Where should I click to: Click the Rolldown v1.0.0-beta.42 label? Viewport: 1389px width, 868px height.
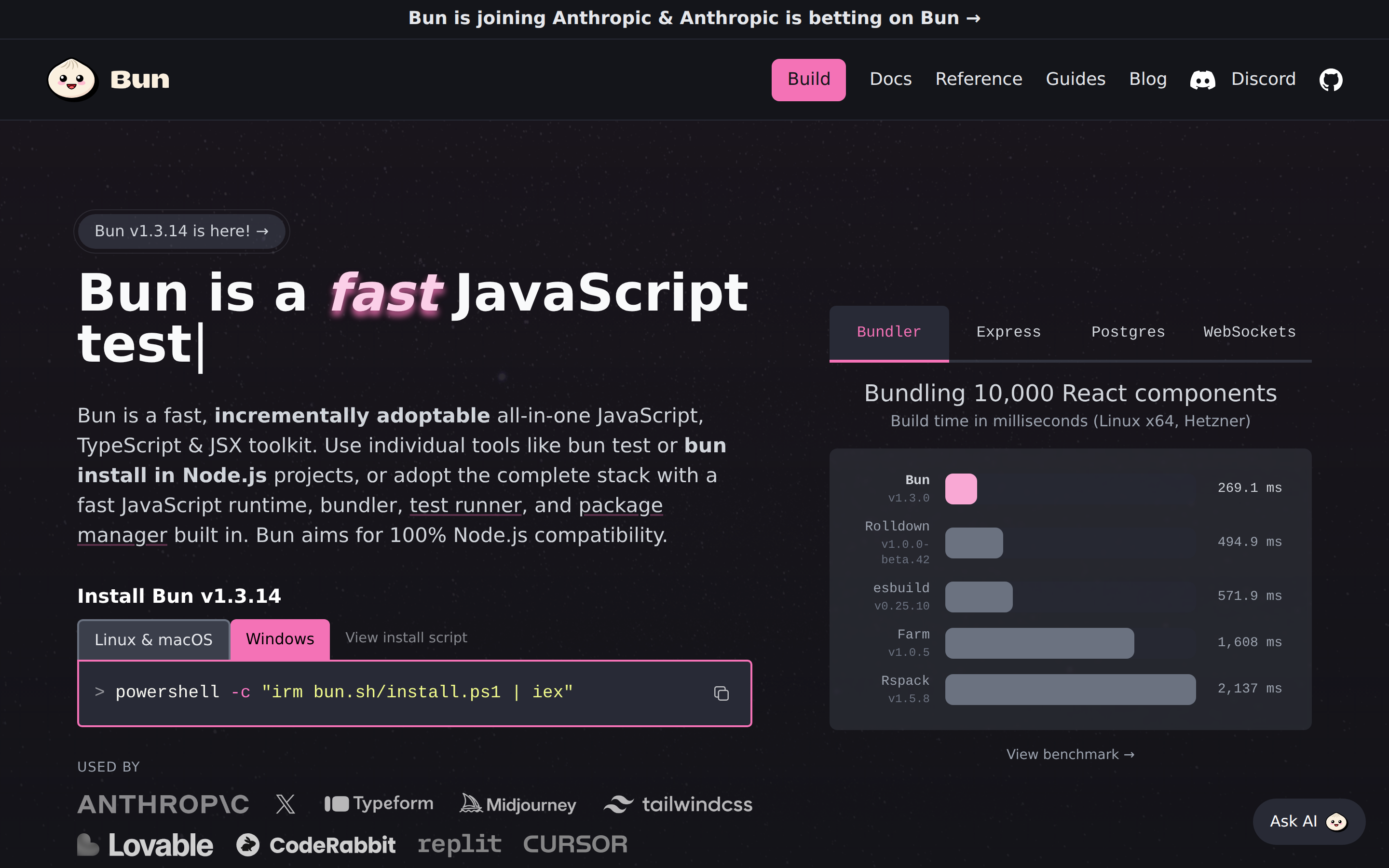pyautogui.click(x=897, y=542)
